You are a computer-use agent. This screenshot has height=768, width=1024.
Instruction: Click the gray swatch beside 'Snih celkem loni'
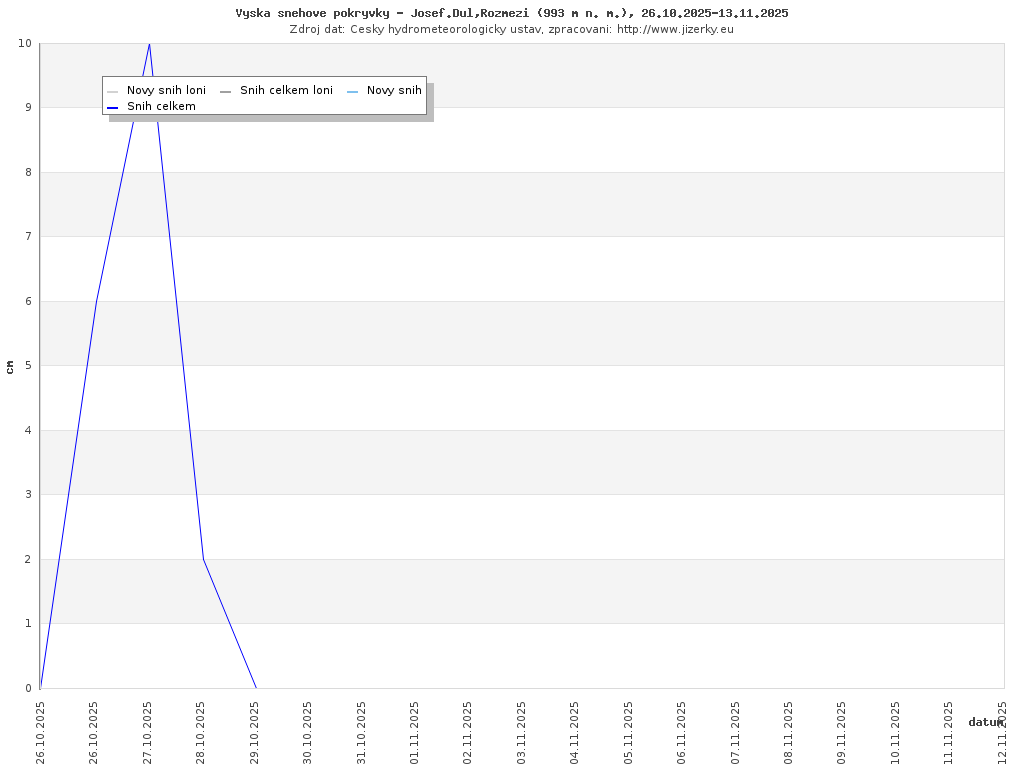(x=226, y=91)
